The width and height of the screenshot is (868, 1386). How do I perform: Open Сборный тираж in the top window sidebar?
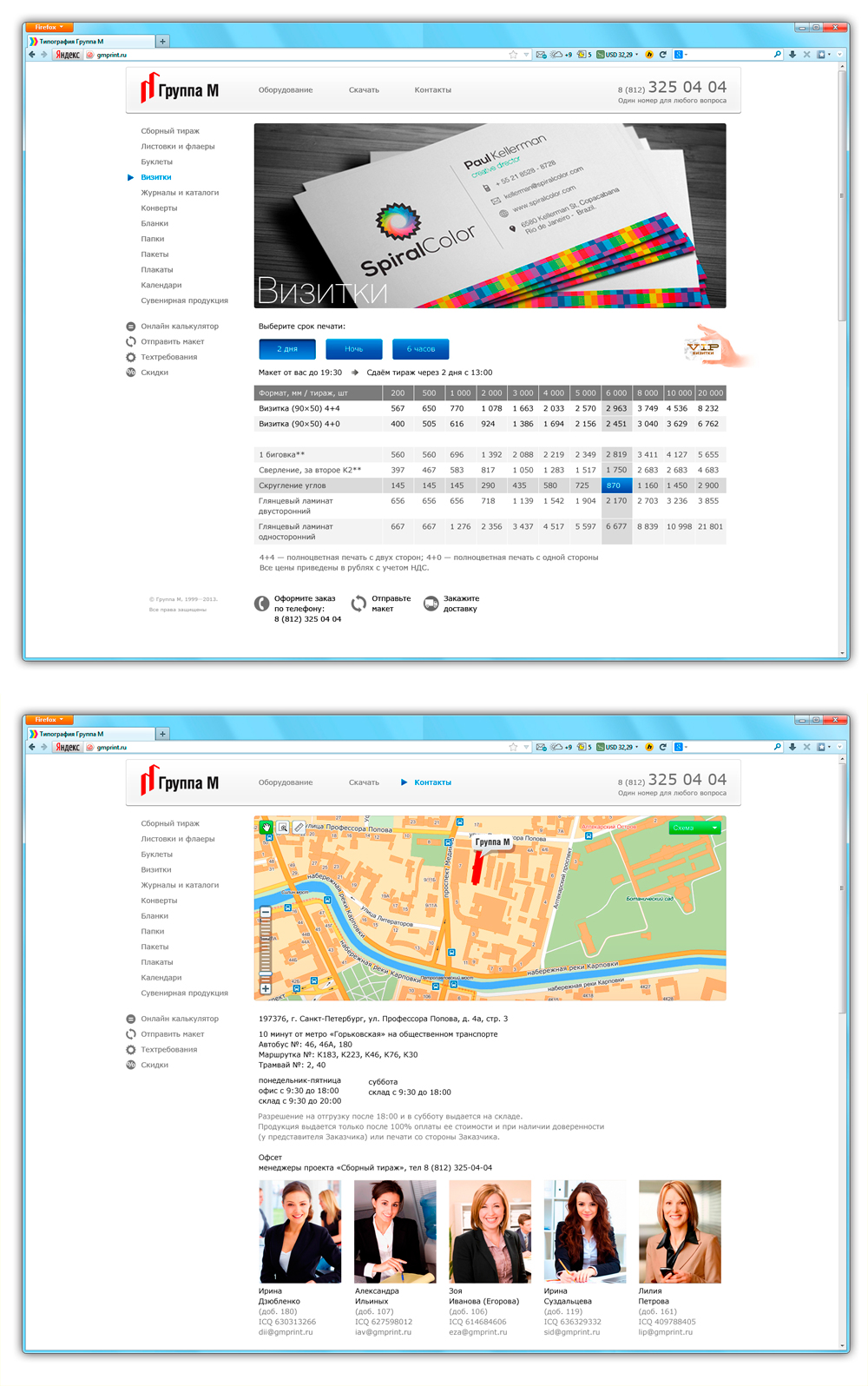pos(170,131)
